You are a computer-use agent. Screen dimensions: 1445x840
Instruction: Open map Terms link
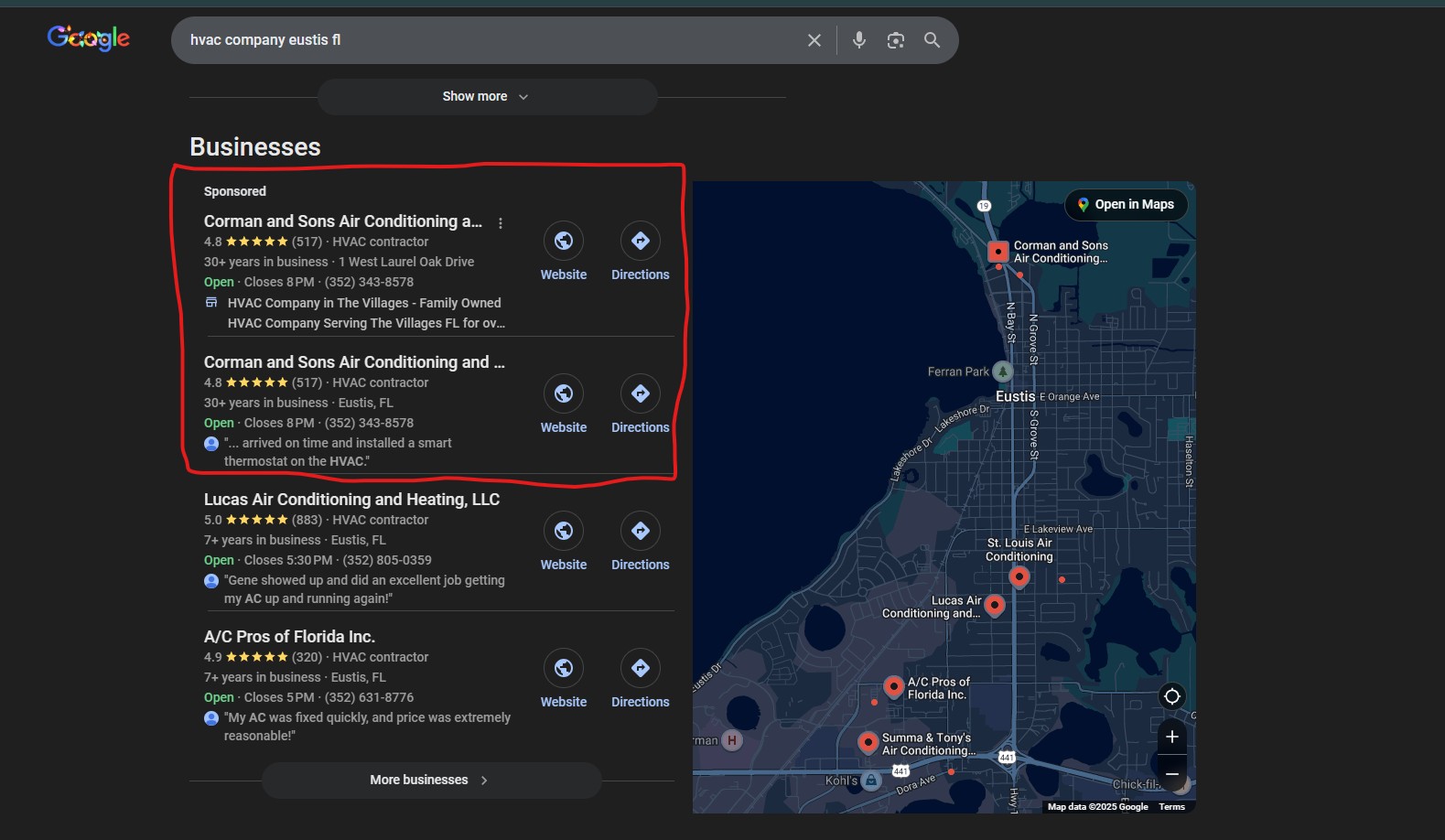(x=1171, y=807)
